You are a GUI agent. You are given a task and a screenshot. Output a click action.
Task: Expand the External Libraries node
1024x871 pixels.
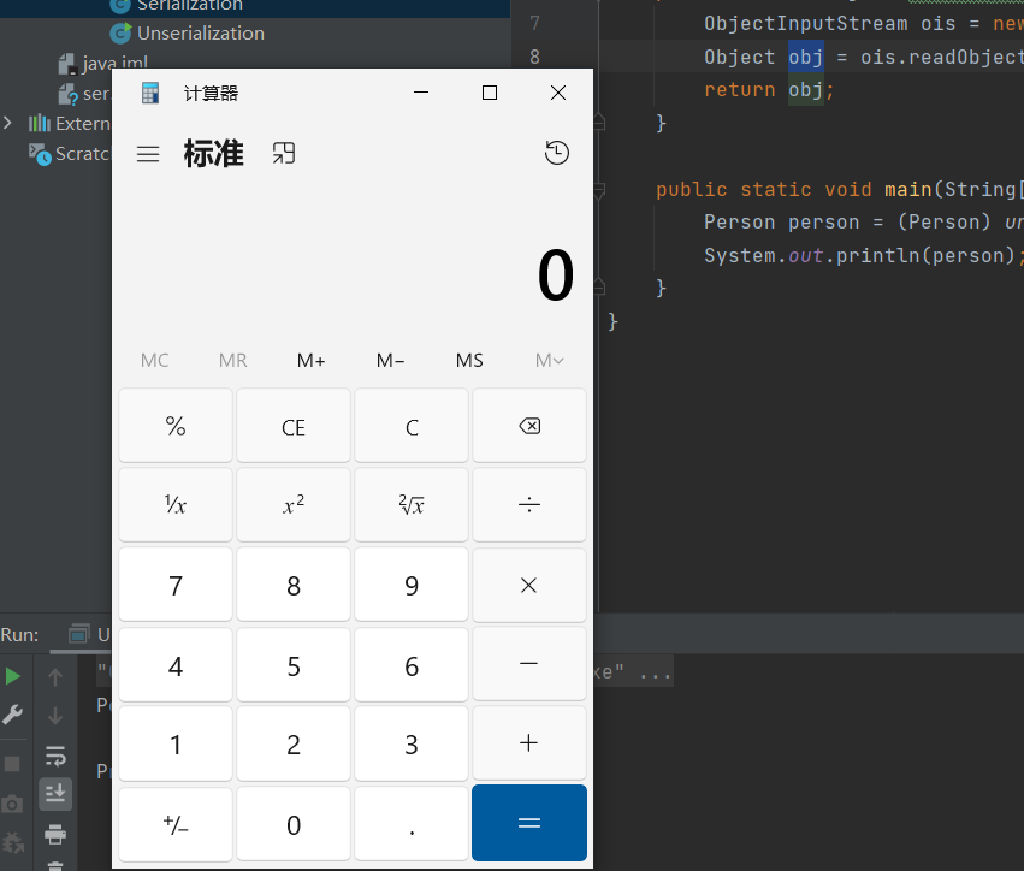(8, 123)
